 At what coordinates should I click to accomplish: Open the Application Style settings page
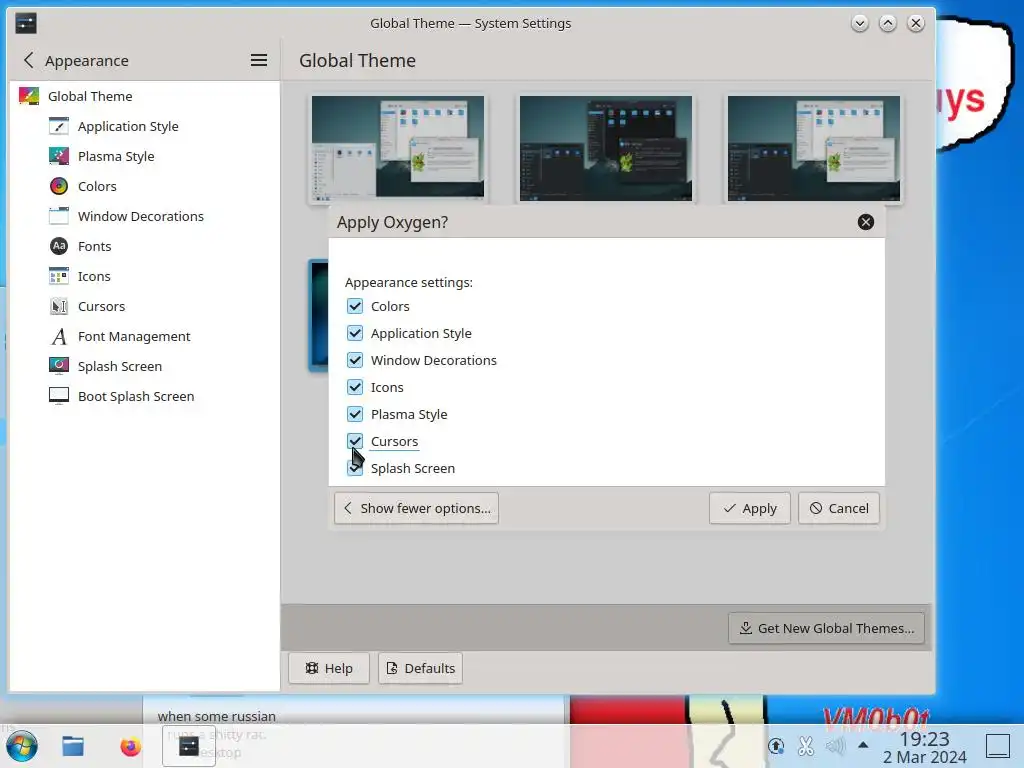click(128, 126)
